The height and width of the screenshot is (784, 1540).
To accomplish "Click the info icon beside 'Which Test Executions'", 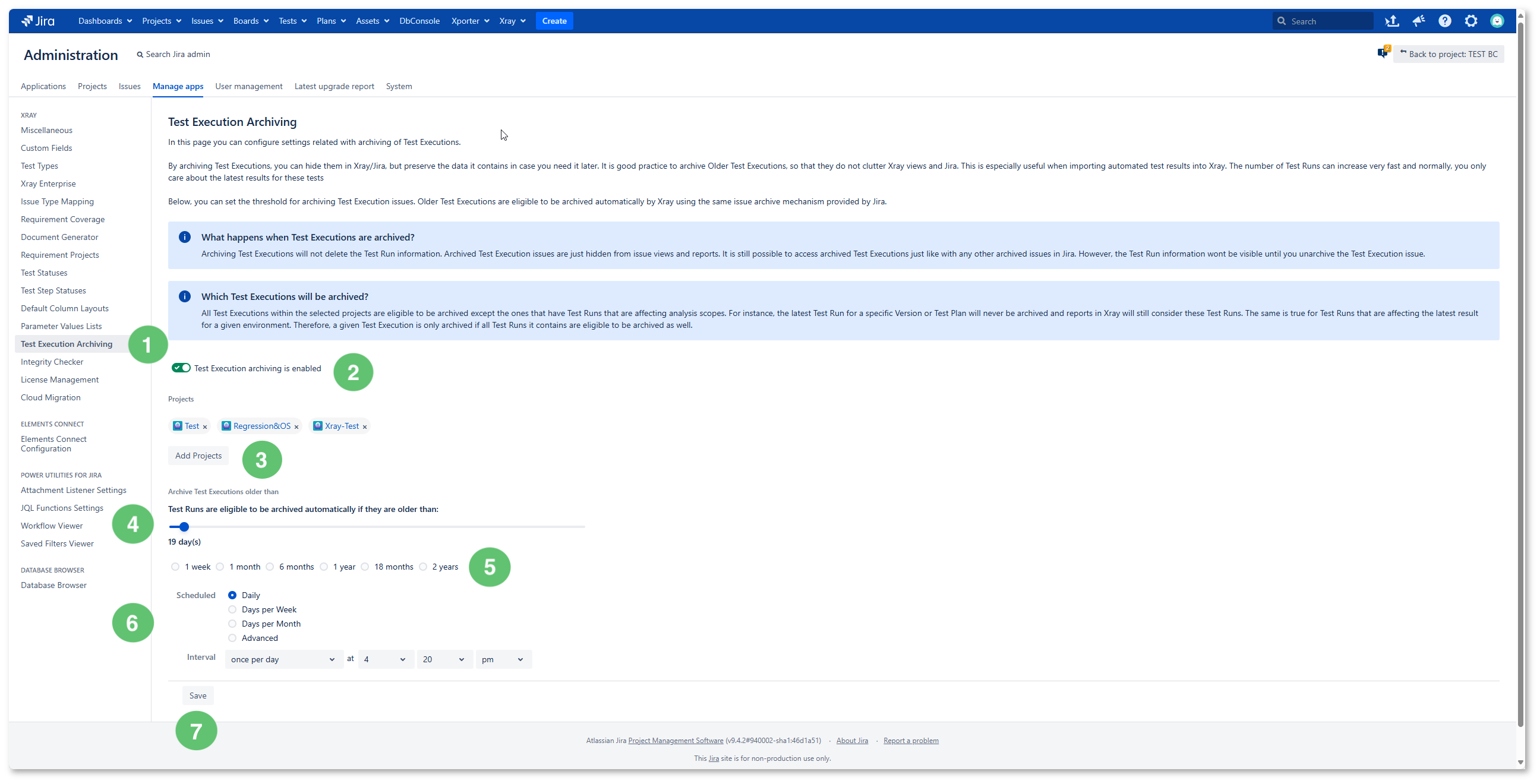I will tap(185, 296).
